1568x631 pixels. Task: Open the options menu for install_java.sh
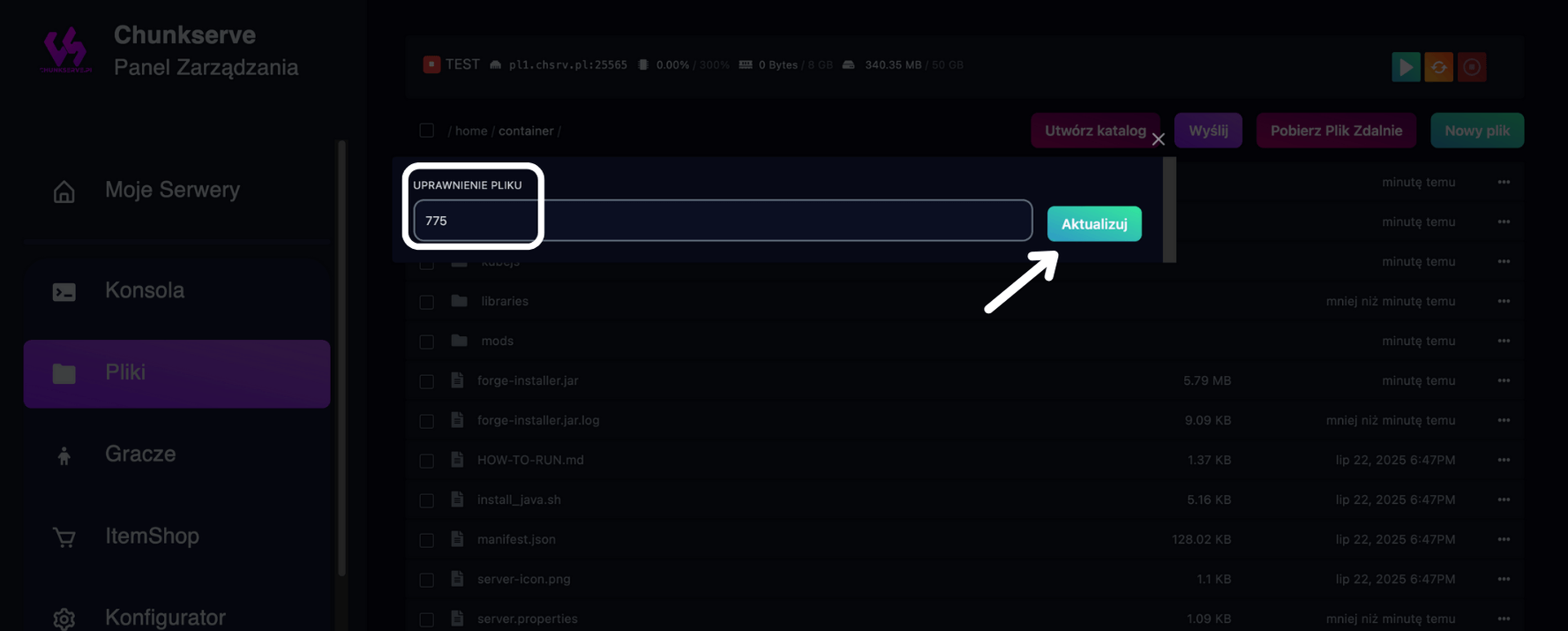tap(1504, 500)
